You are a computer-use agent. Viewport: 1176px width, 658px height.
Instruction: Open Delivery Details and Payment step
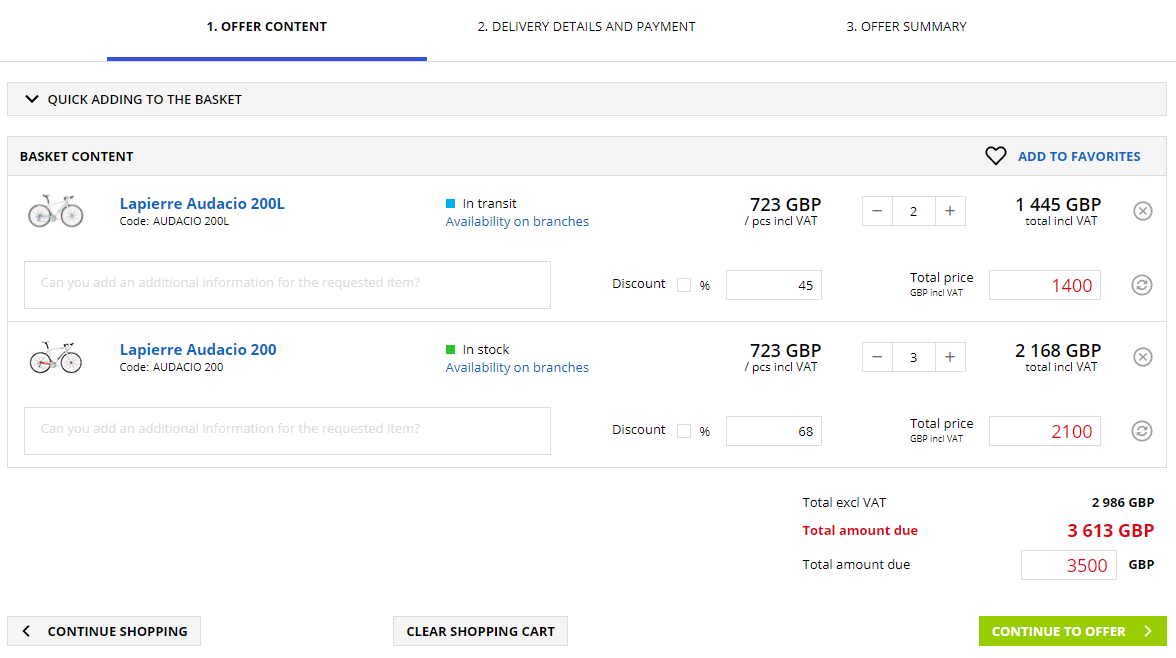(x=586, y=27)
